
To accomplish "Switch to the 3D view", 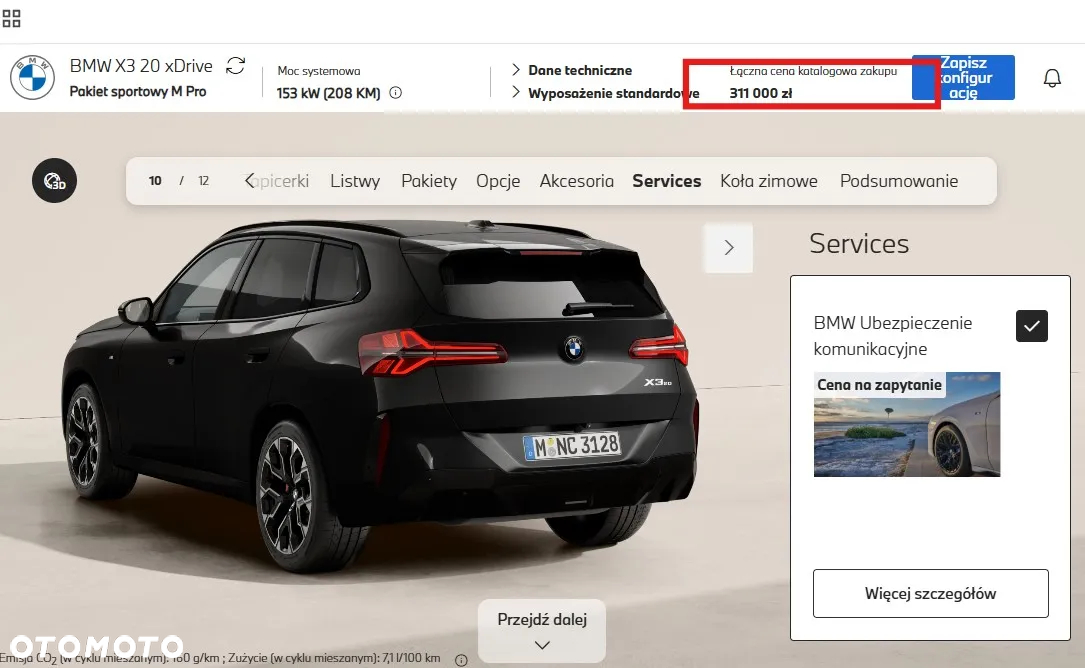I will [x=55, y=181].
